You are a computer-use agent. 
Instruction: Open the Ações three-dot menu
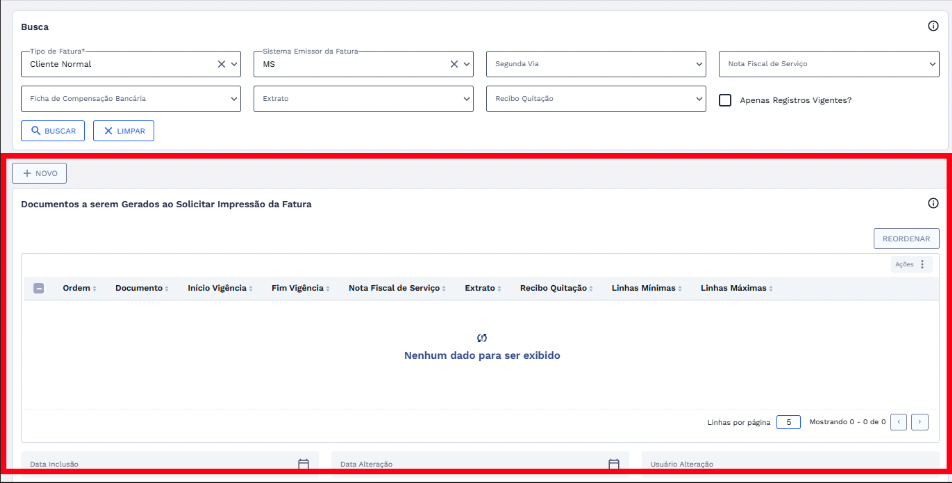[x=922, y=265]
